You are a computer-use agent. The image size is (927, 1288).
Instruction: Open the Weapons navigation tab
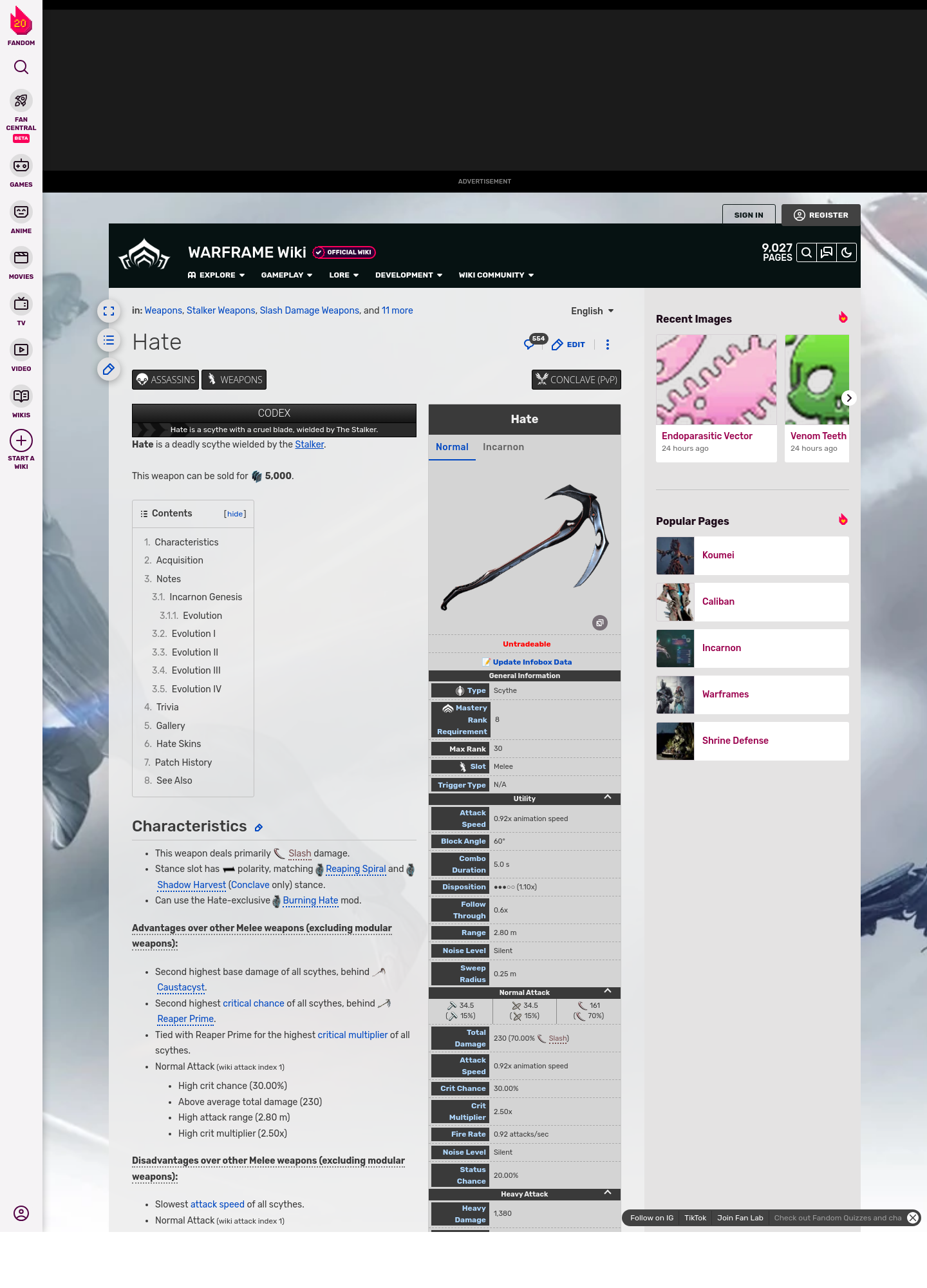pyautogui.click(x=234, y=379)
